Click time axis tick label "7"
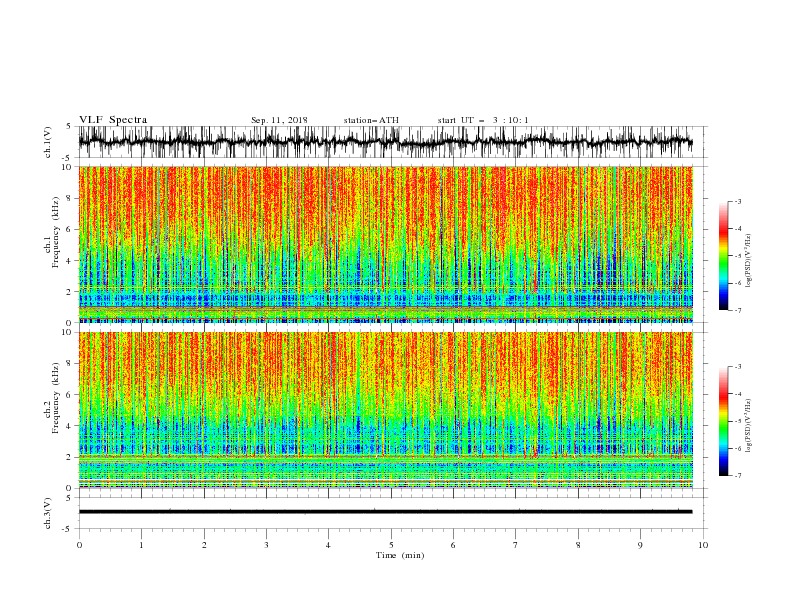Screen dimensions: 792x612 pos(516,545)
